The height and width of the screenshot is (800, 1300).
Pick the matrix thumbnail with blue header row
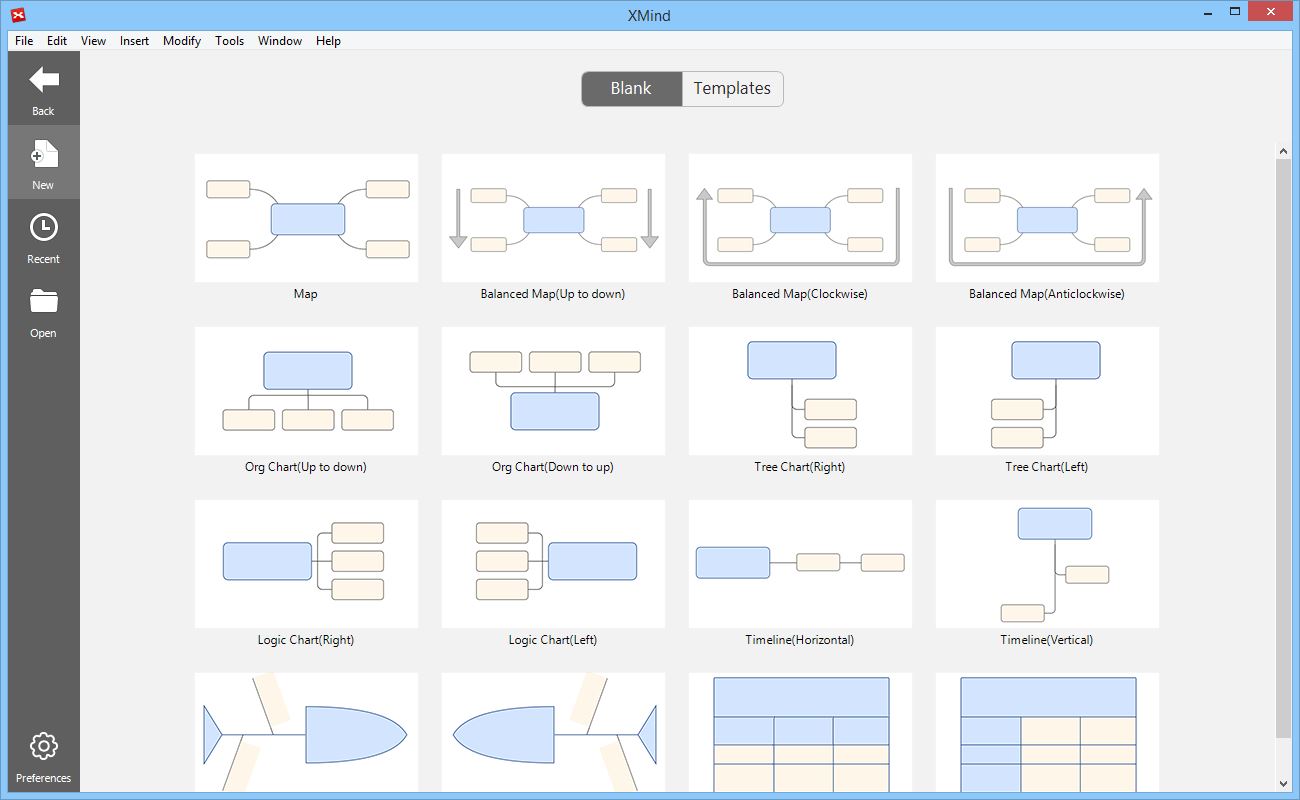click(x=800, y=733)
